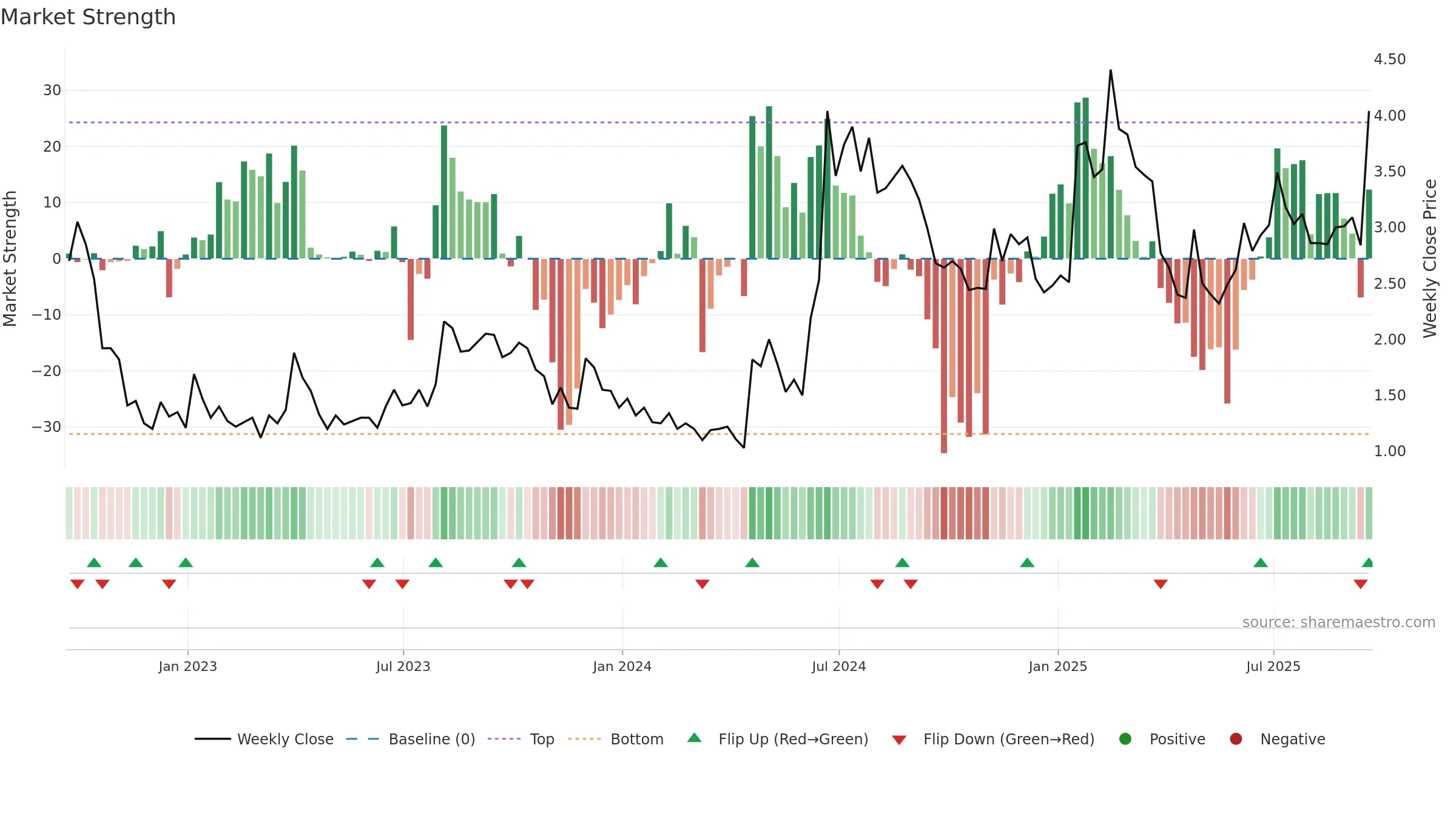Screen dimensions: 1456x819
Task: Click the −30 strength axis value
Action: 47,427
